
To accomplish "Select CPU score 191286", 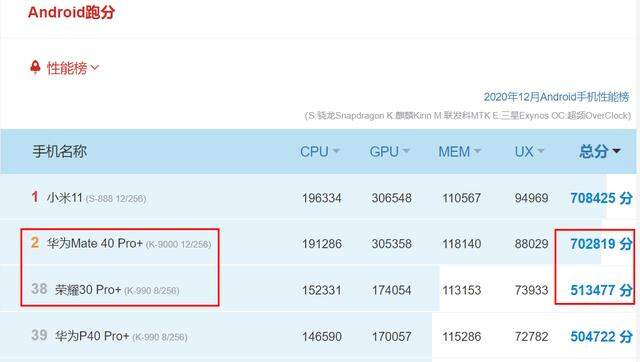I will (x=322, y=244).
